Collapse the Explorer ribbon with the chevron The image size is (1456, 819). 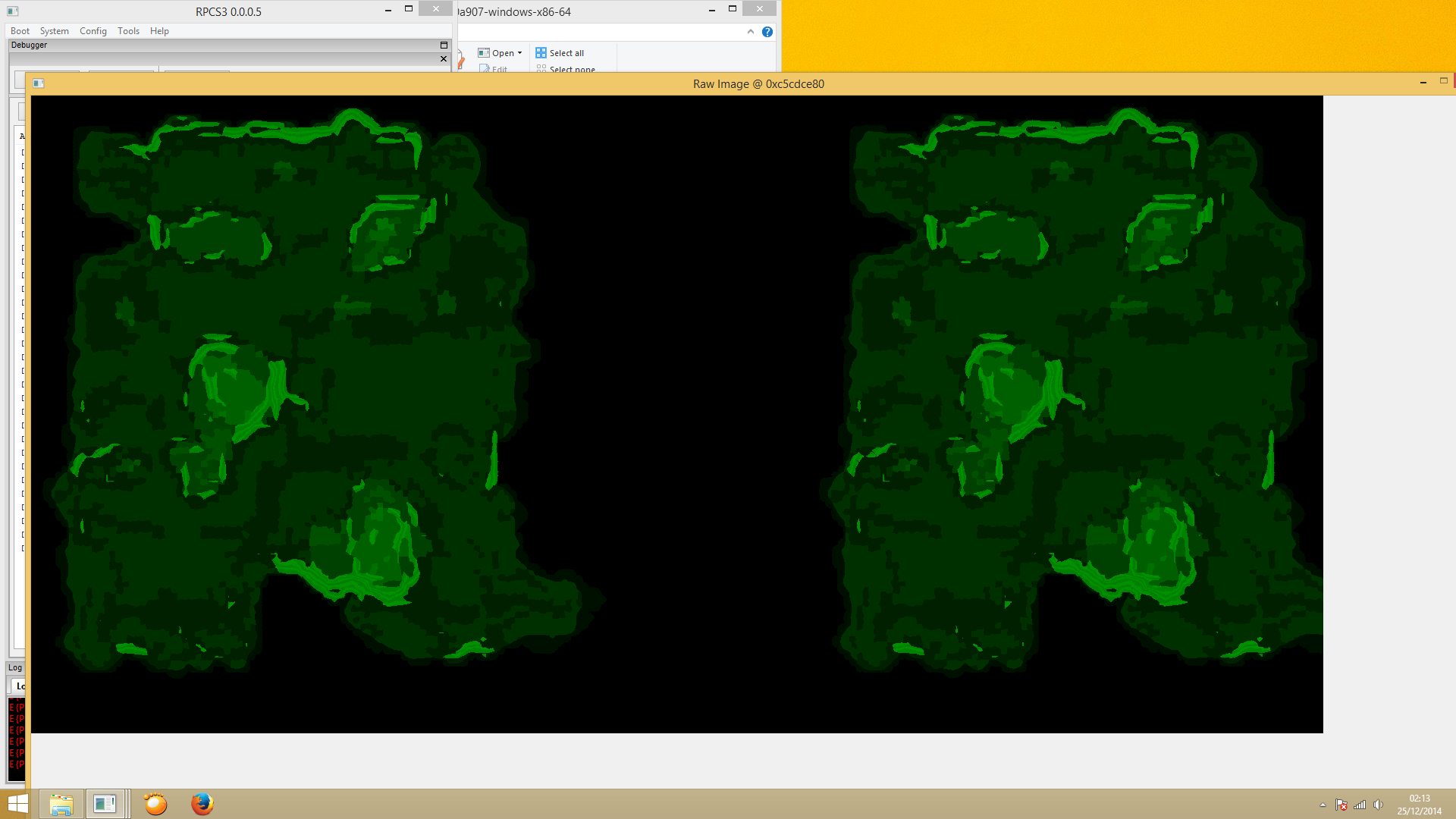(751, 32)
